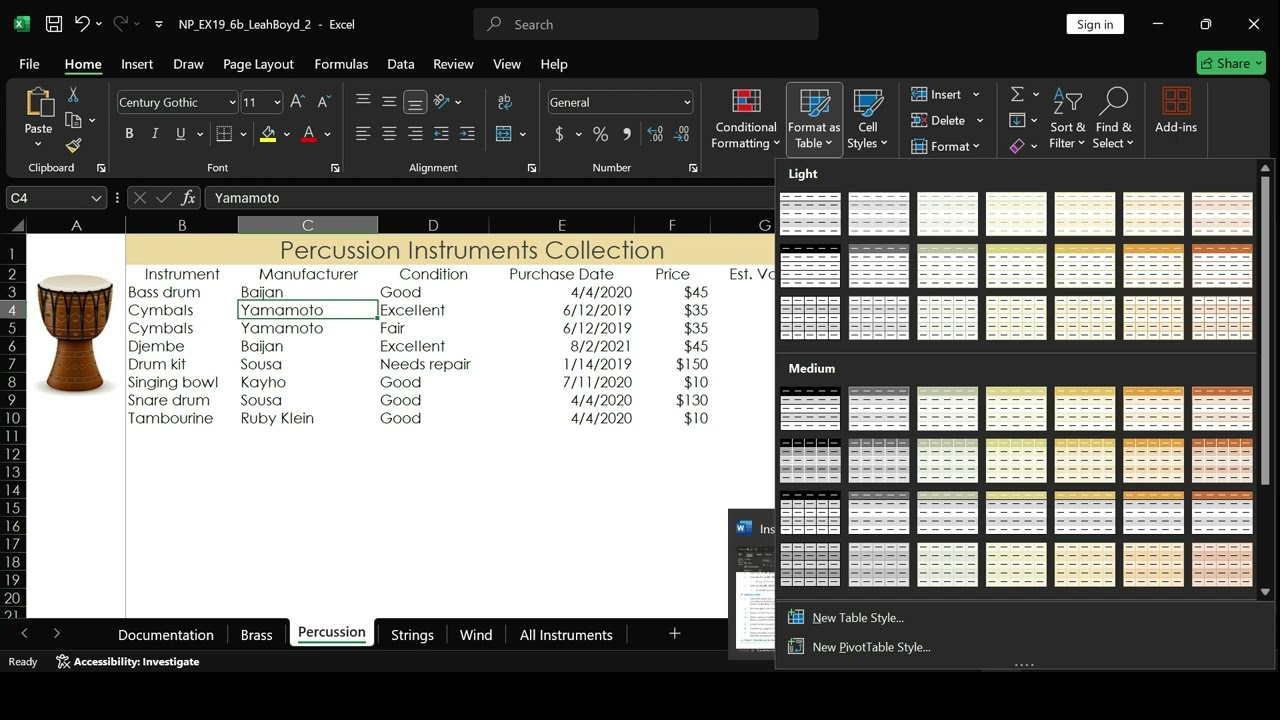Apply Borders to the selected cell

[224, 134]
